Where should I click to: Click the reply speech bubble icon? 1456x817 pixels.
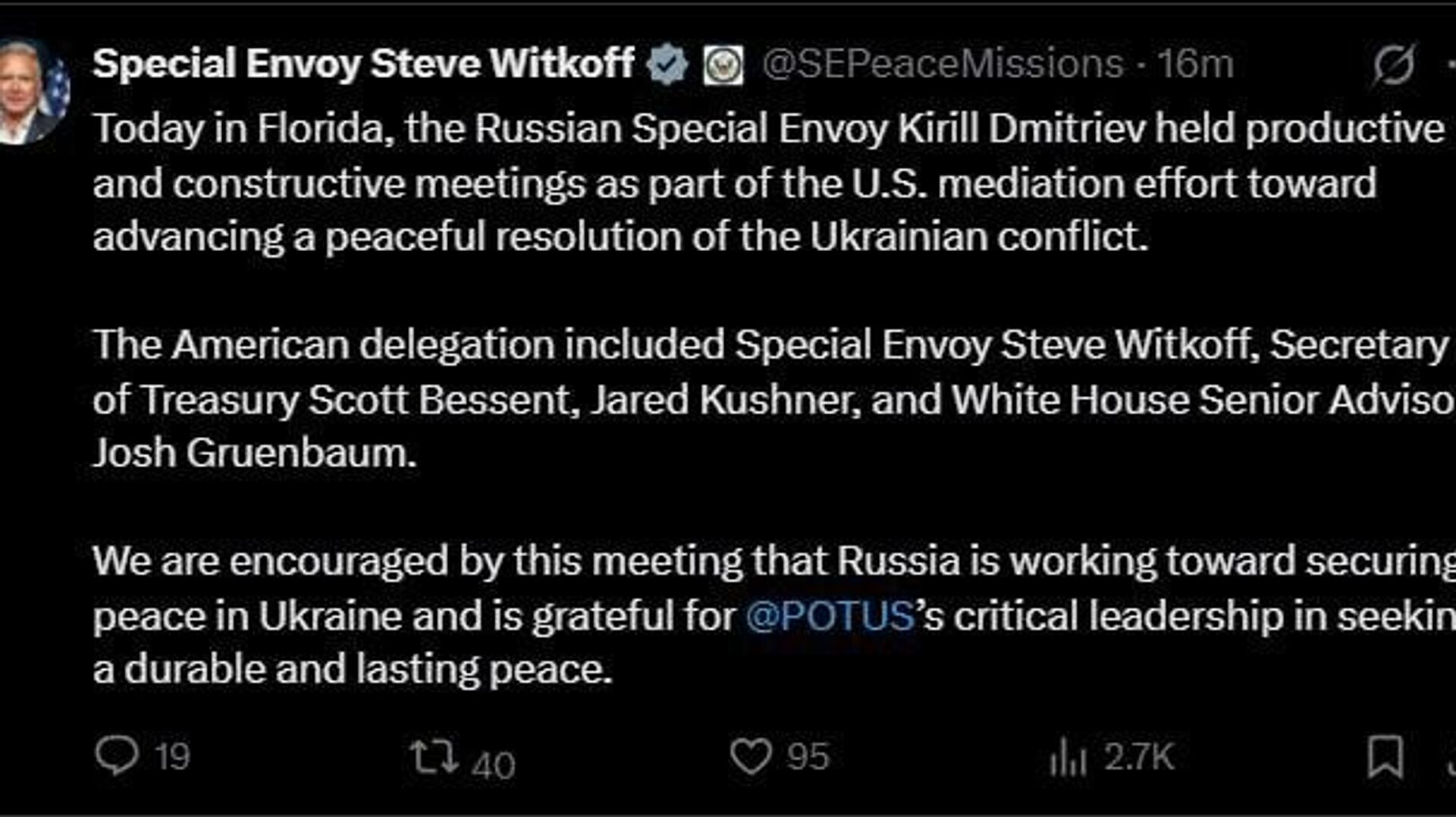(117, 756)
